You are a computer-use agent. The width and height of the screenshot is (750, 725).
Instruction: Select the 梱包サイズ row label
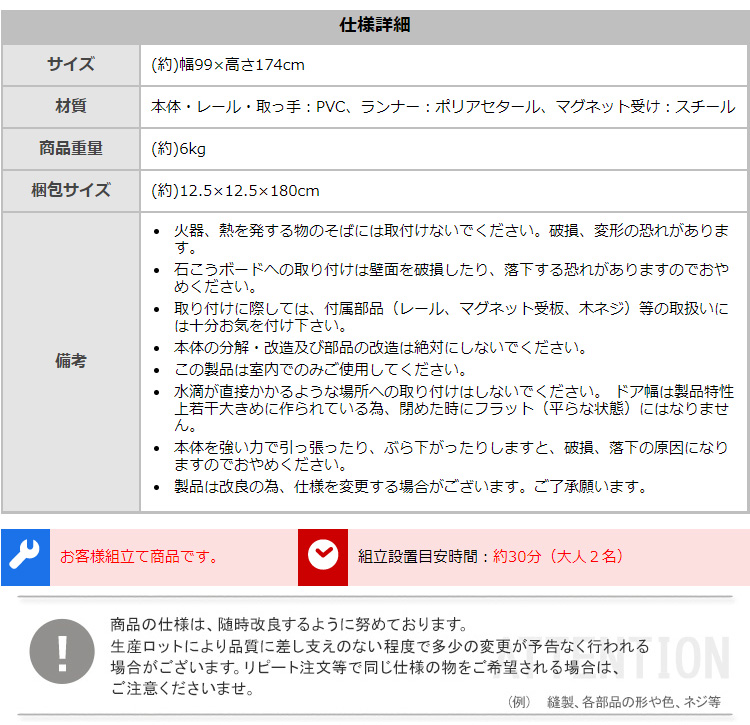click(x=71, y=191)
